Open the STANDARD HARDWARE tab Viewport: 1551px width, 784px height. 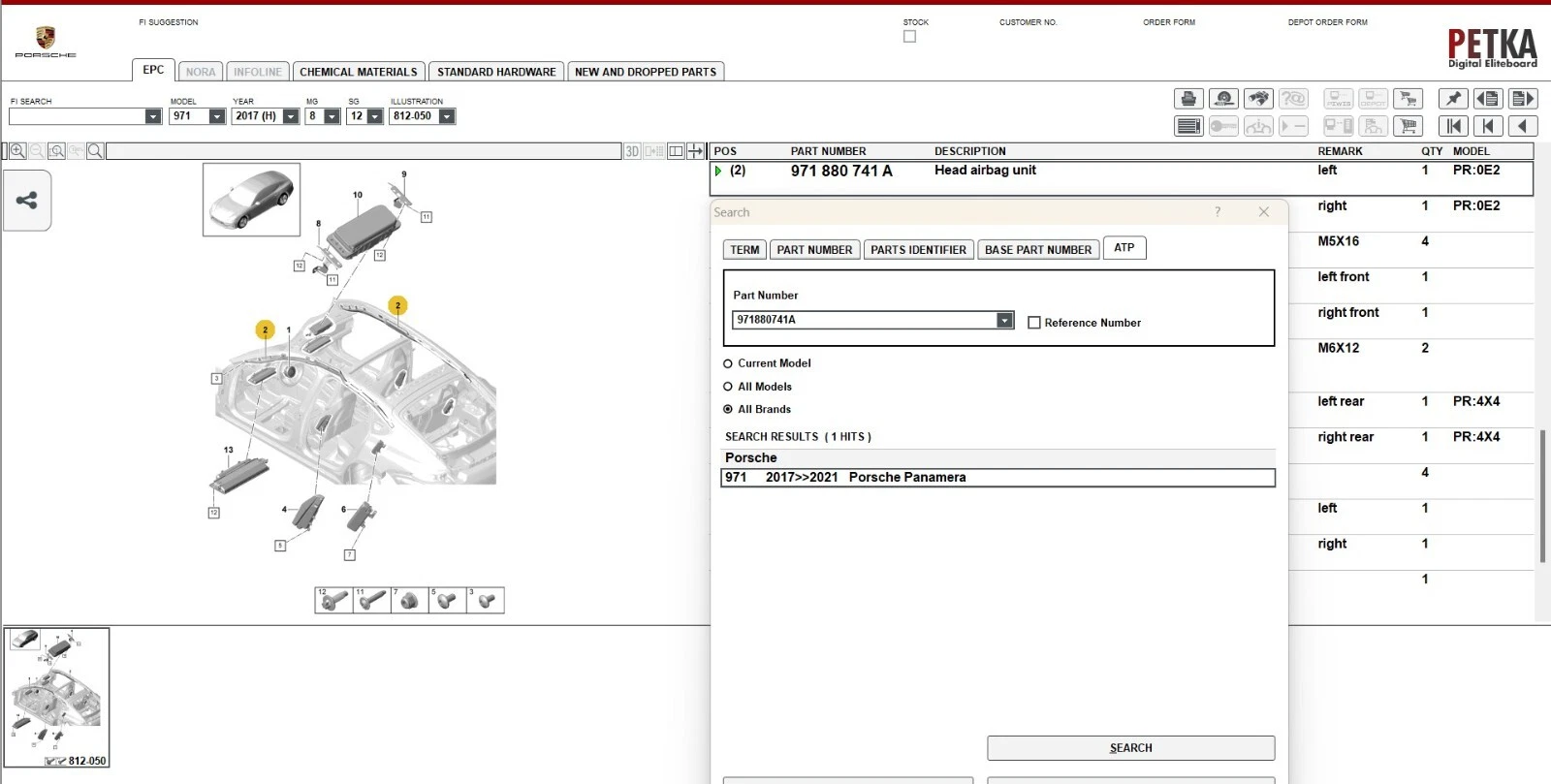pyautogui.click(x=496, y=72)
